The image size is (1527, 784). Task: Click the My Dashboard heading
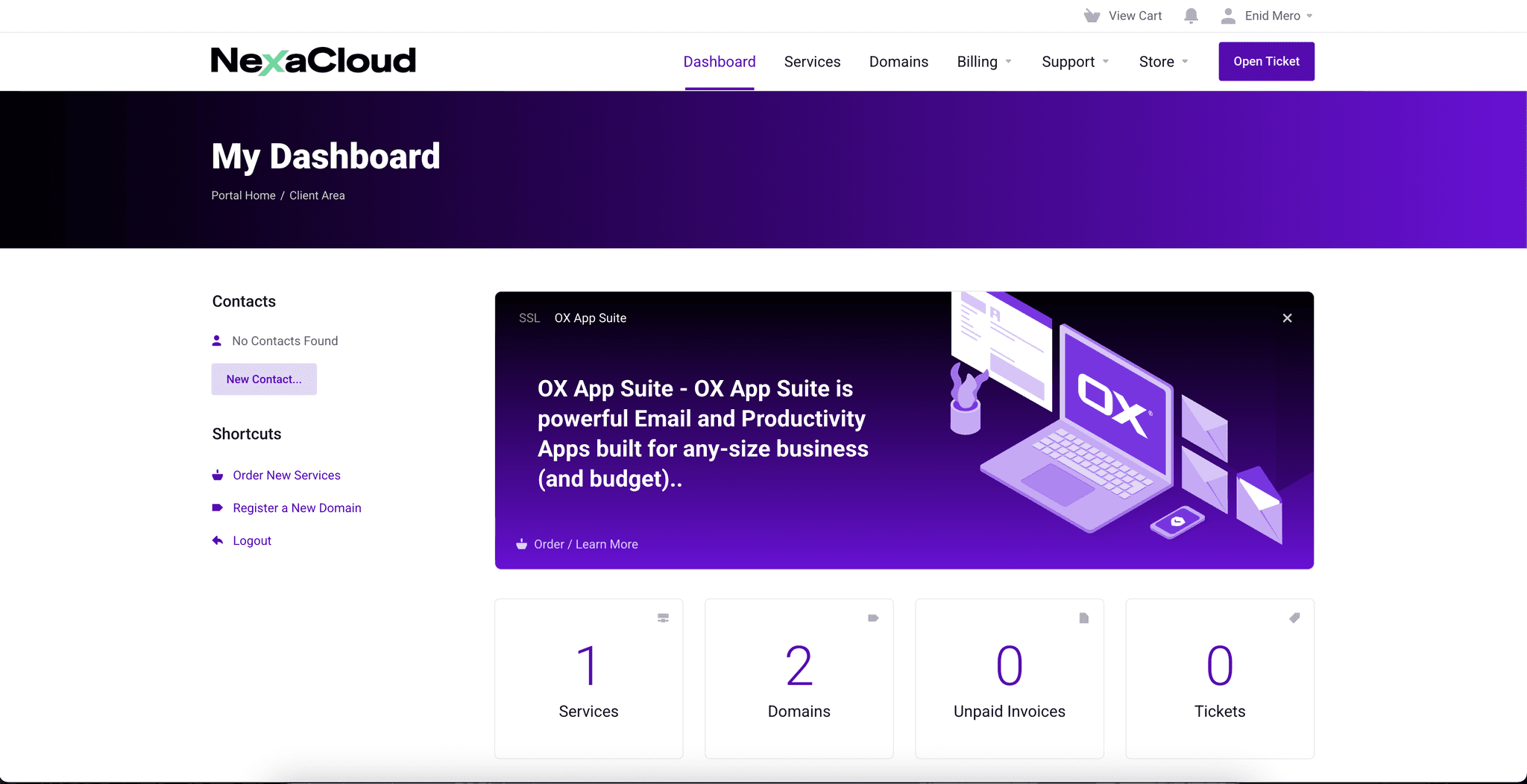coord(326,157)
